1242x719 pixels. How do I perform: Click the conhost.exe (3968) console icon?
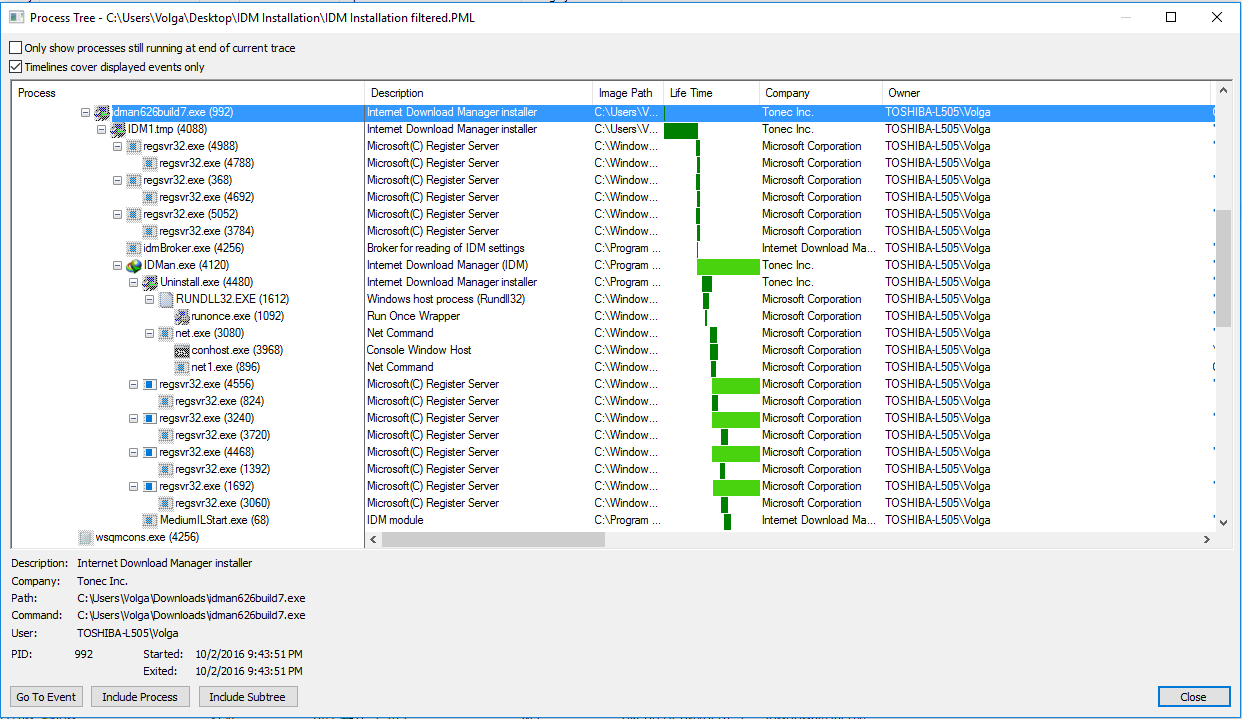pos(182,350)
